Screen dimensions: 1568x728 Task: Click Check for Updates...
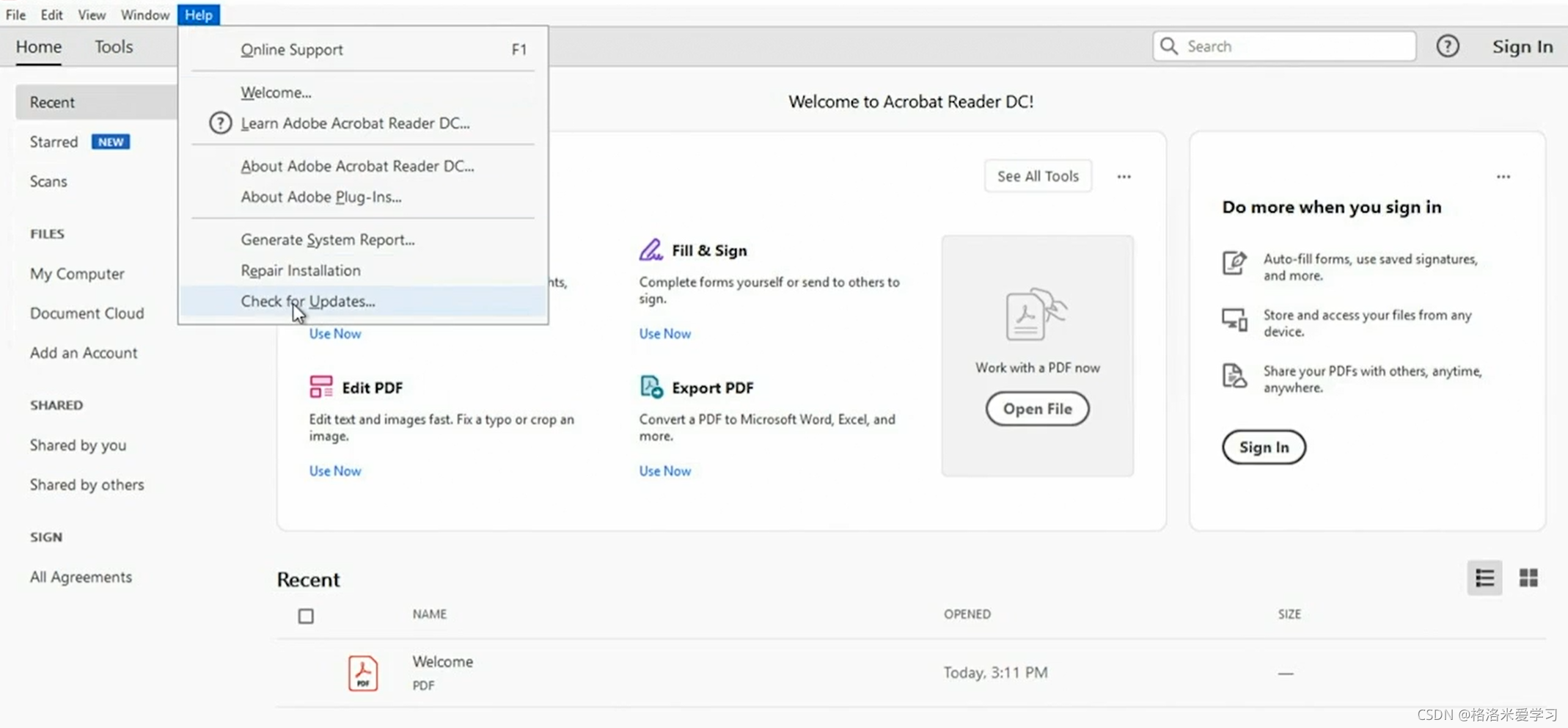[x=363, y=301]
